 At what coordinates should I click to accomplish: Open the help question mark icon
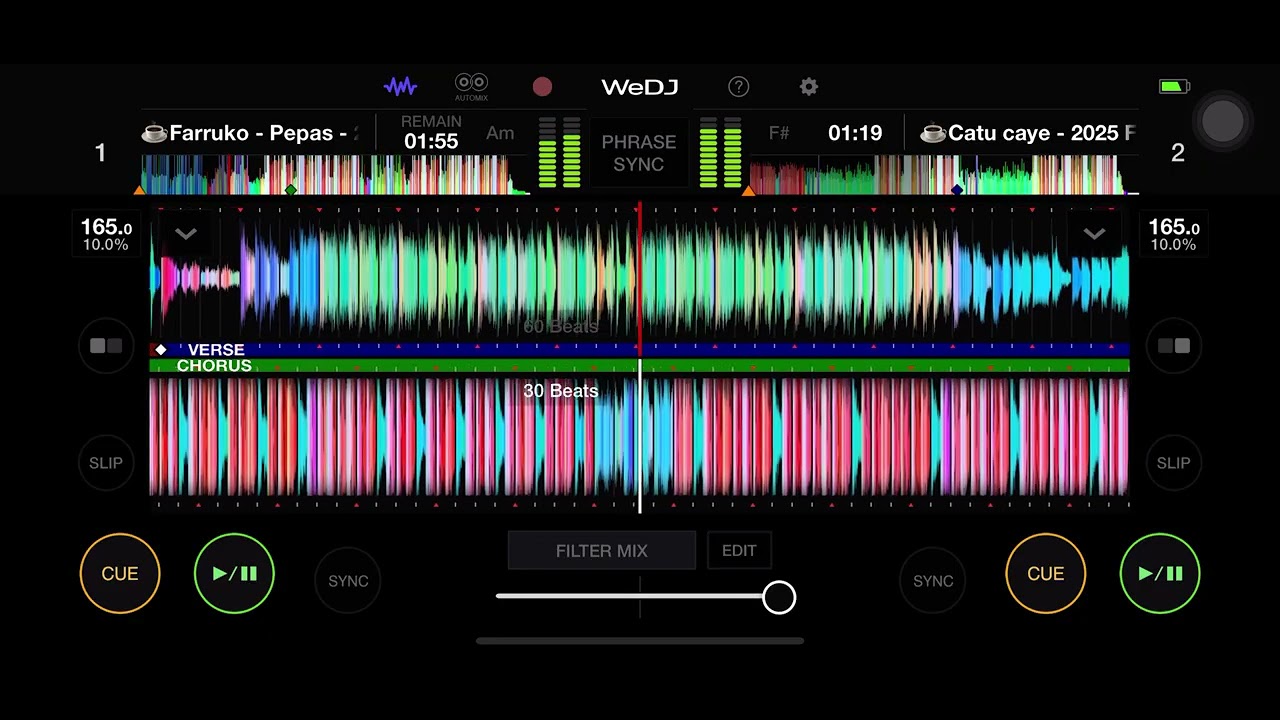coord(738,87)
